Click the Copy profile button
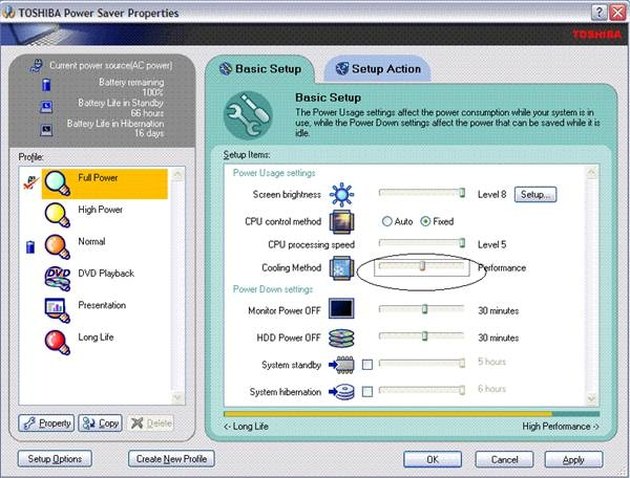Image resolution: width=630 pixels, height=478 pixels. click(100, 423)
